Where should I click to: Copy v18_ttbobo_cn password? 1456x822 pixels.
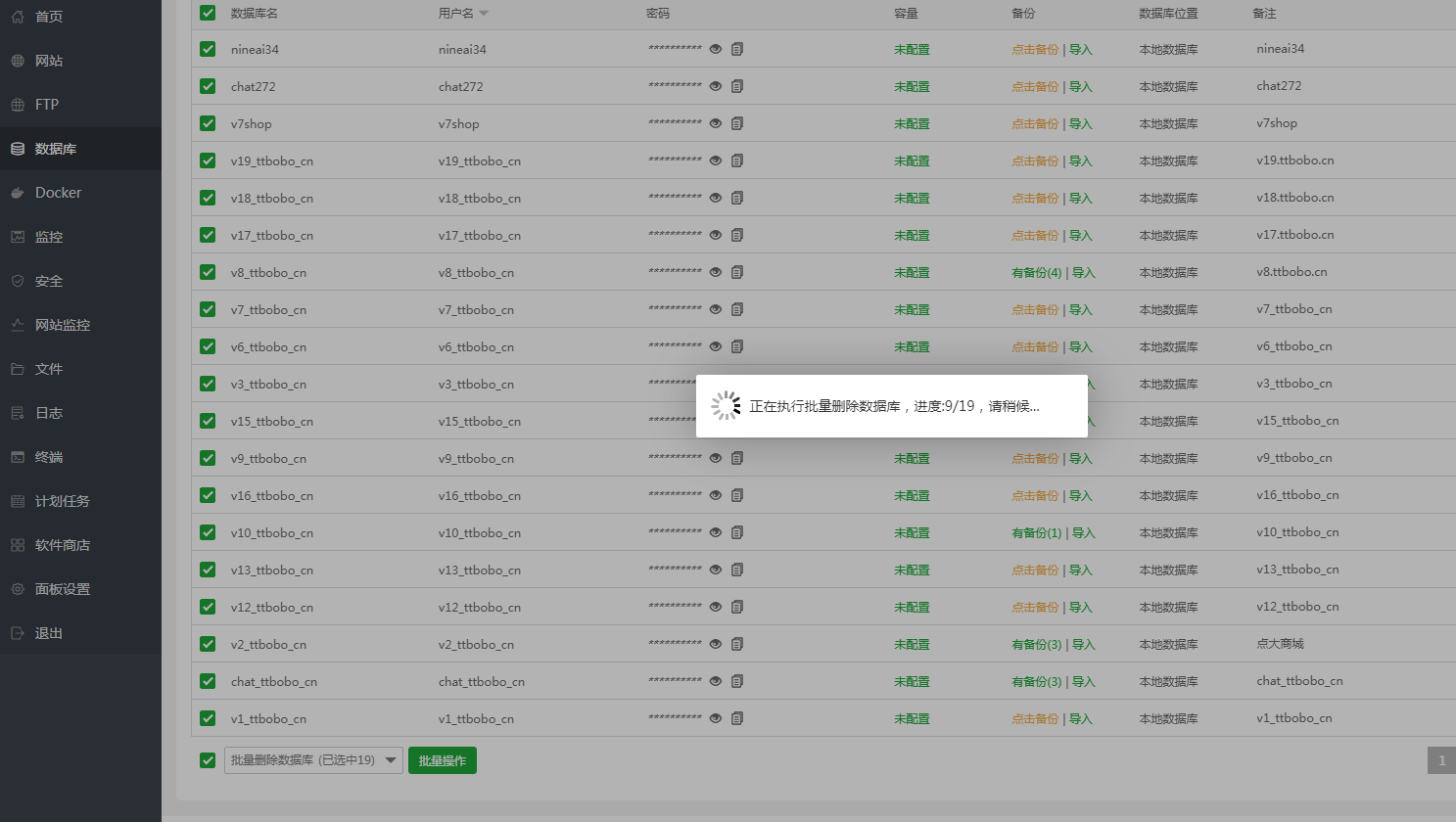click(x=737, y=198)
